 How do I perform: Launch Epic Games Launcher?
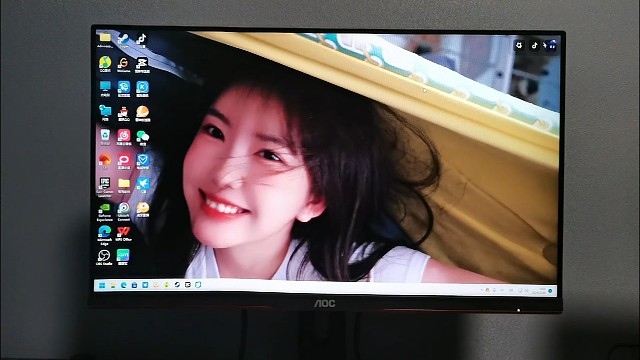[104, 187]
